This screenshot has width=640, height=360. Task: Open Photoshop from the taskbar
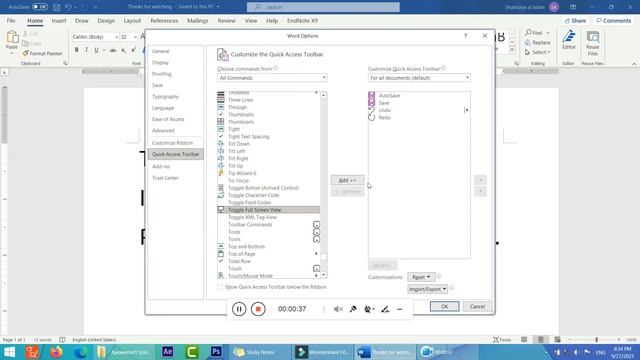(x=216, y=352)
